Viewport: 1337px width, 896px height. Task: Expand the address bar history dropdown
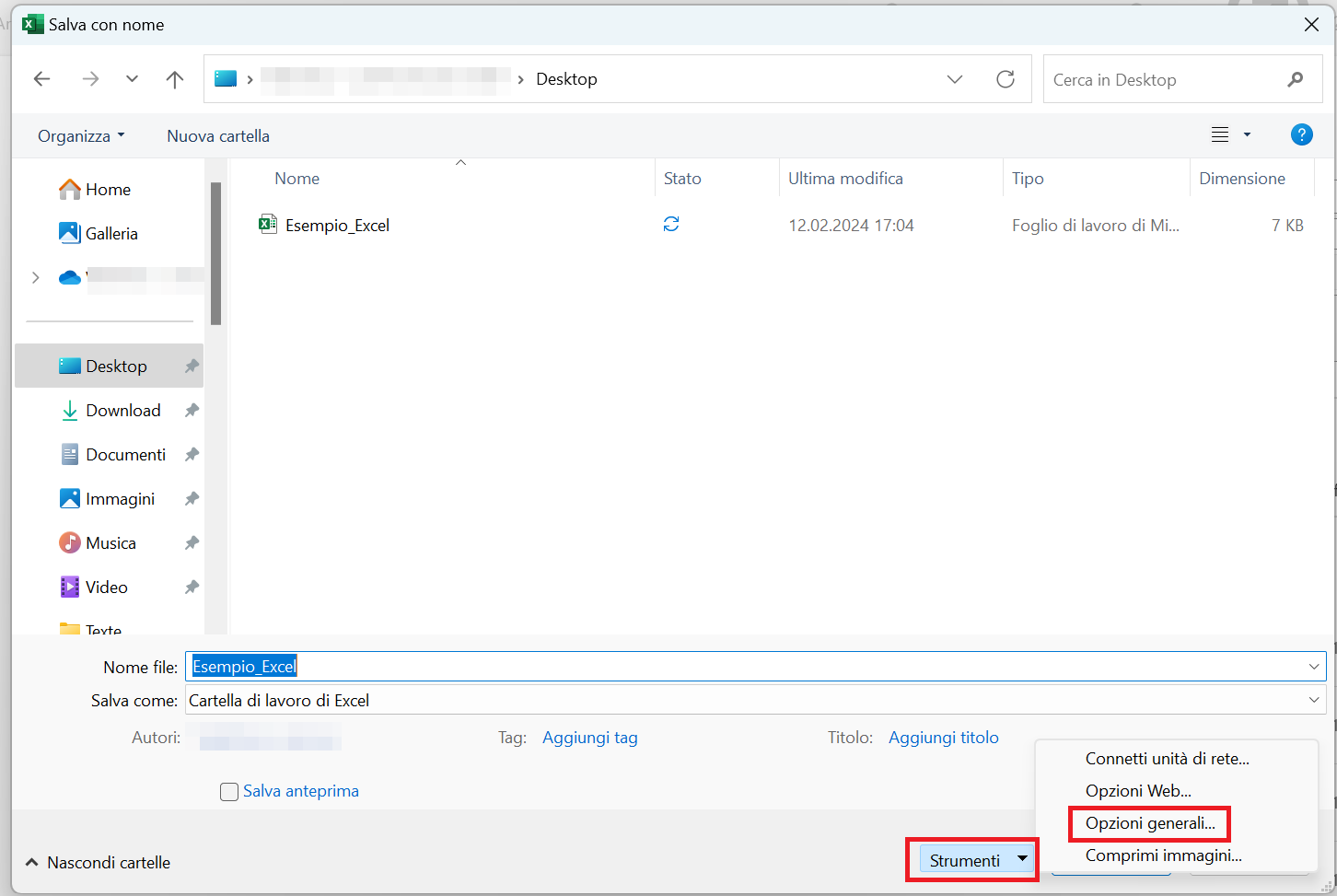(955, 79)
